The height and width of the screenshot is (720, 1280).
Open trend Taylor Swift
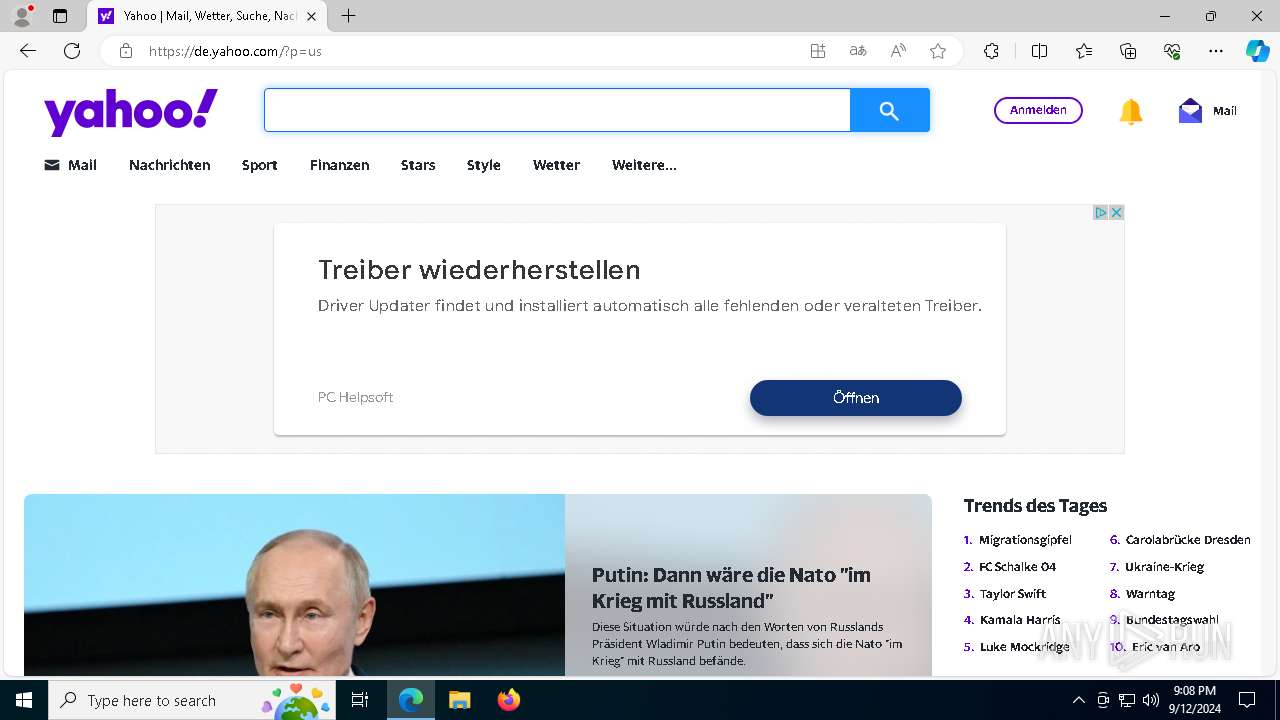pos(1013,594)
